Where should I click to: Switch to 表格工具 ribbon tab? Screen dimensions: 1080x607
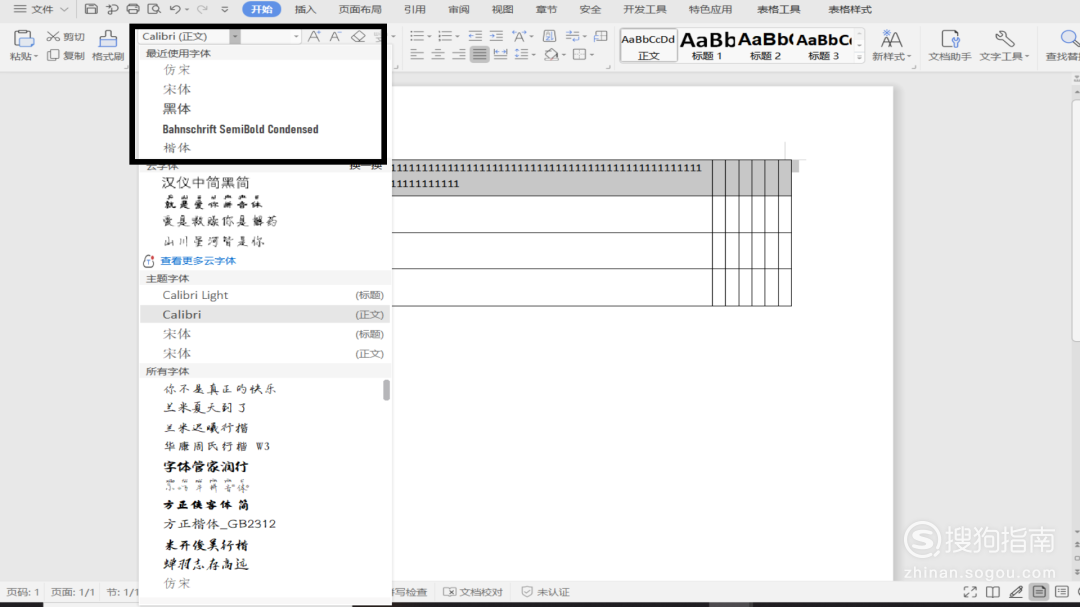coord(778,10)
